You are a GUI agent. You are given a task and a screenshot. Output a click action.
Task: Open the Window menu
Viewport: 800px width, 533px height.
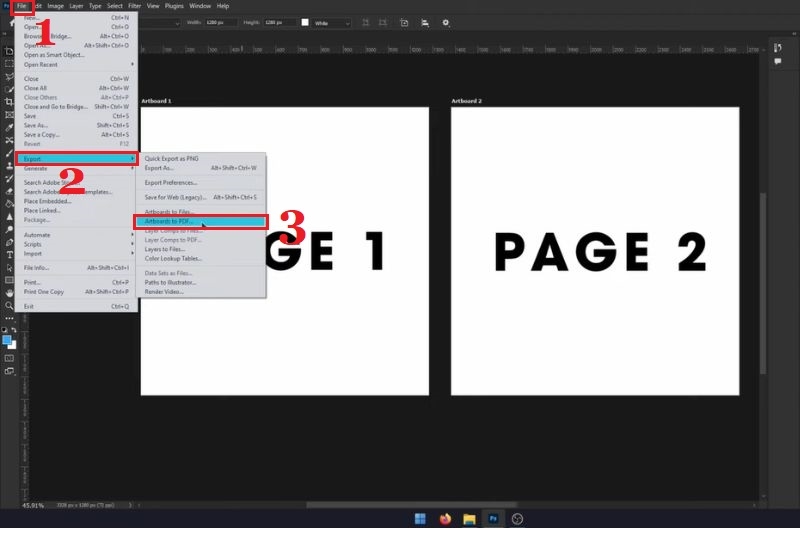click(x=200, y=6)
